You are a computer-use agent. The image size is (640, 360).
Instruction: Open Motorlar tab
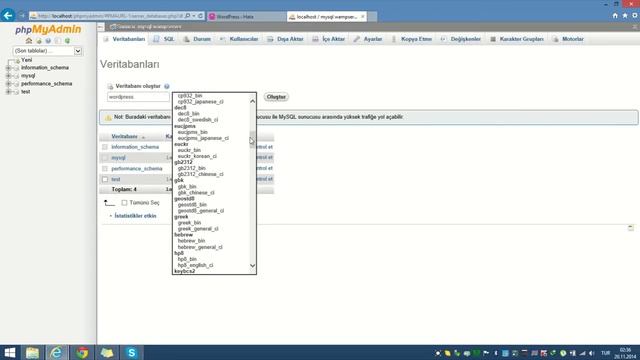point(568,39)
